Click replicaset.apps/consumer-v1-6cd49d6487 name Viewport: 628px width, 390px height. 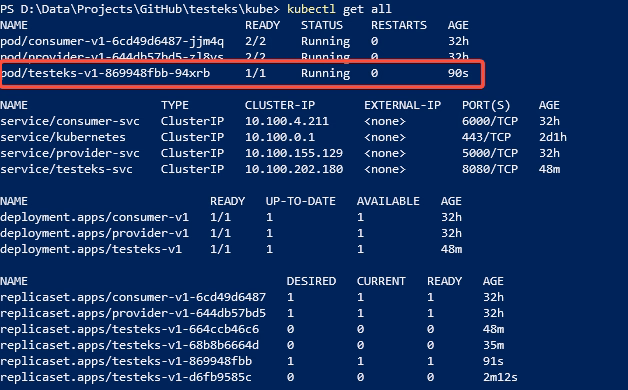click(x=133, y=297)
